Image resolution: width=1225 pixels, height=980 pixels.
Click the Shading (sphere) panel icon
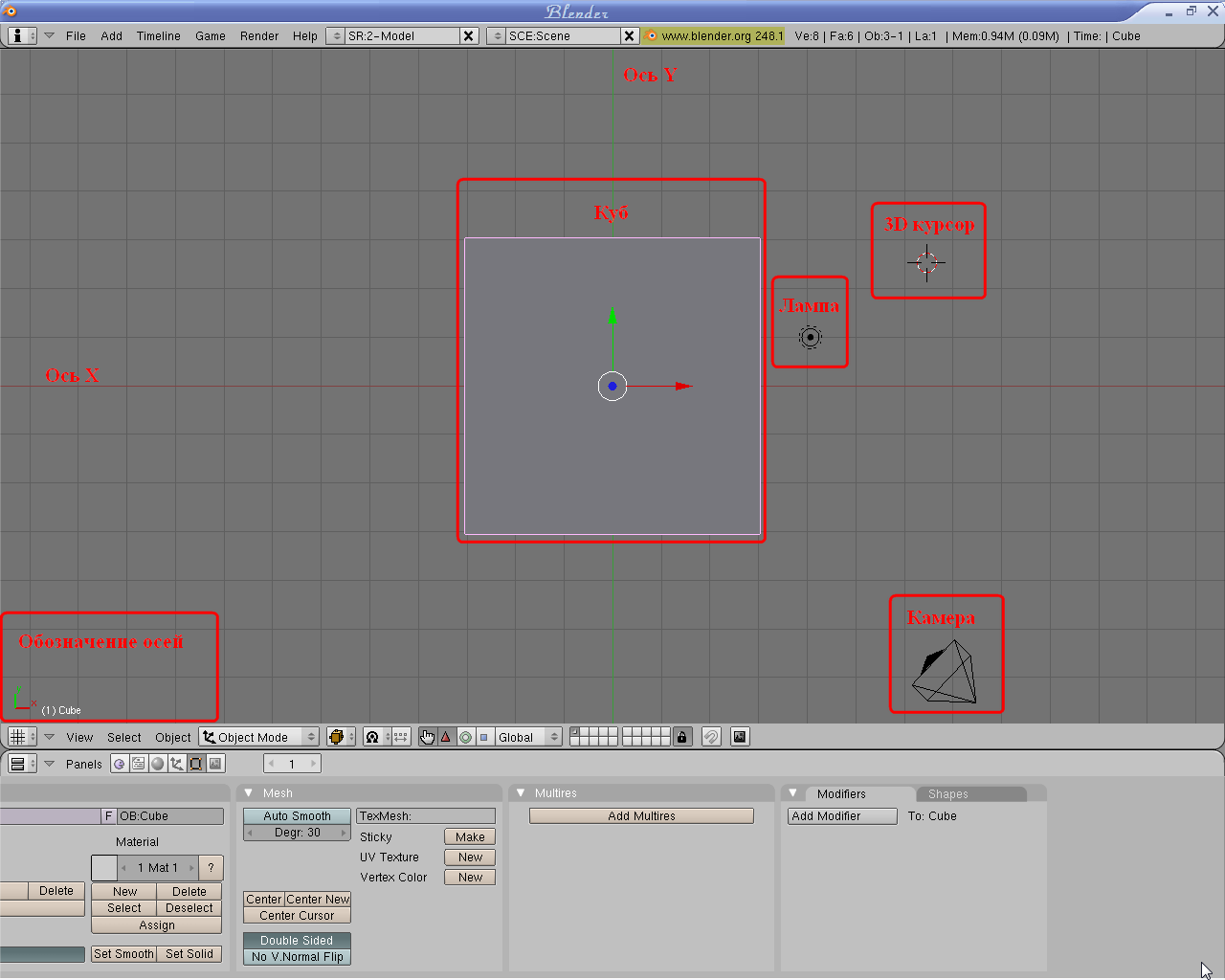tap(158, 764)
